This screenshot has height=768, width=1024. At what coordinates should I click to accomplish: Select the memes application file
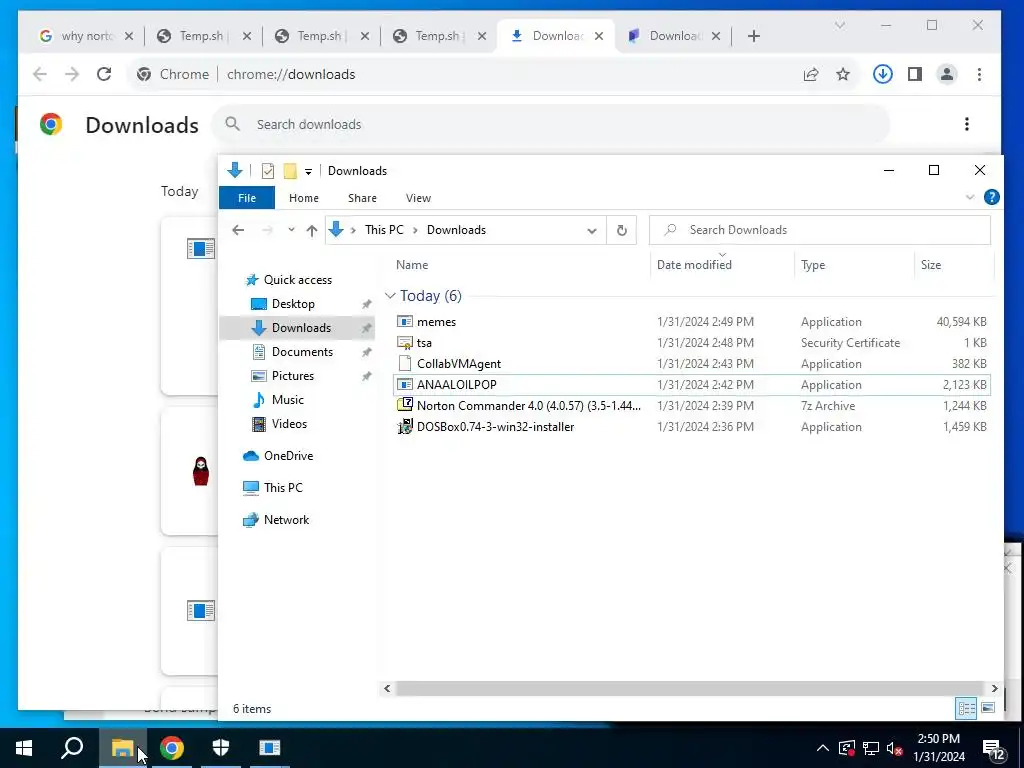[692, 322]
